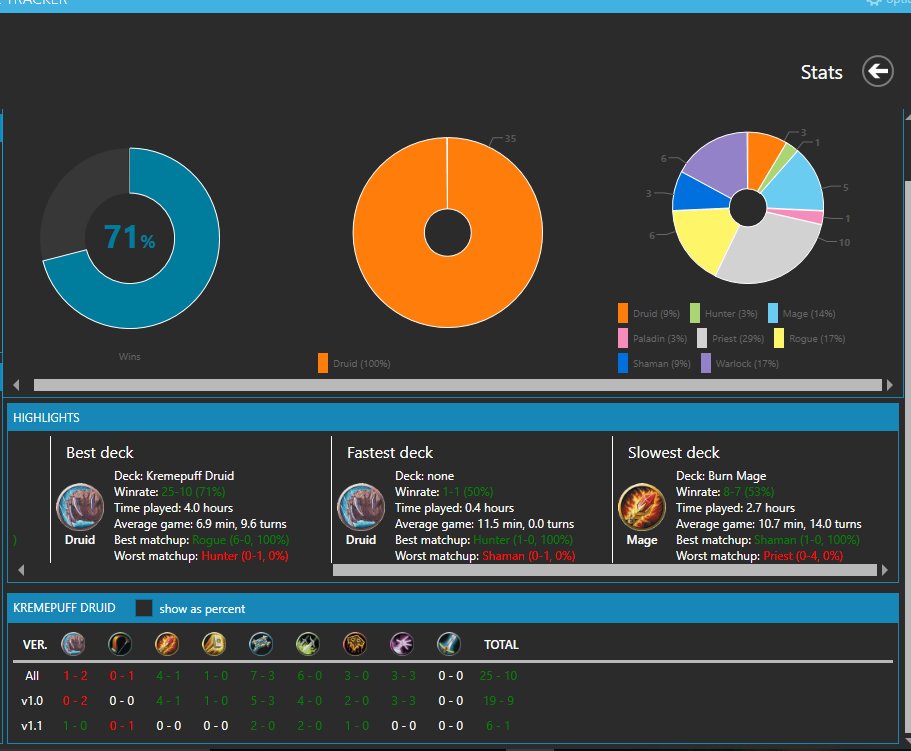Click the 'All' version row label

[32, 675]
